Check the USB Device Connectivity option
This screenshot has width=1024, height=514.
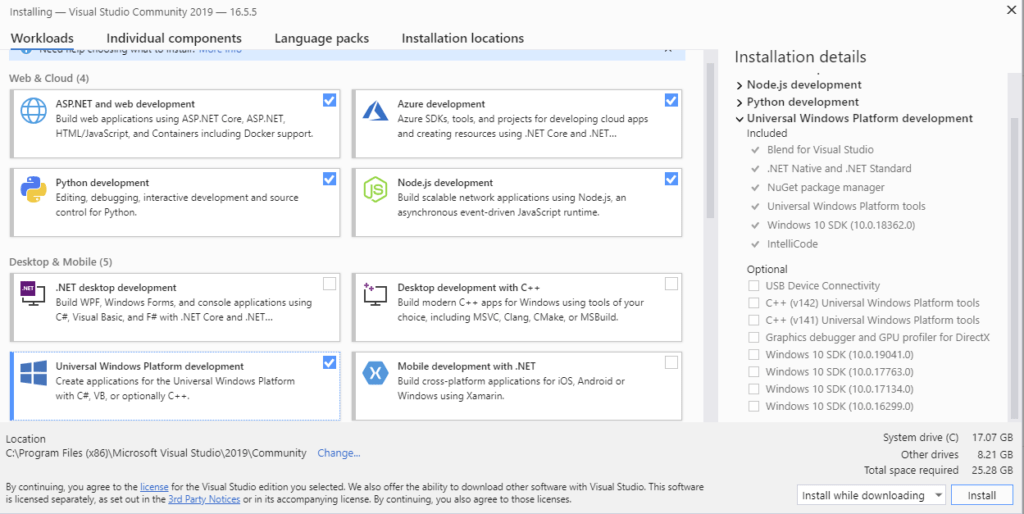pyautogui.click(x=755, y=286)
